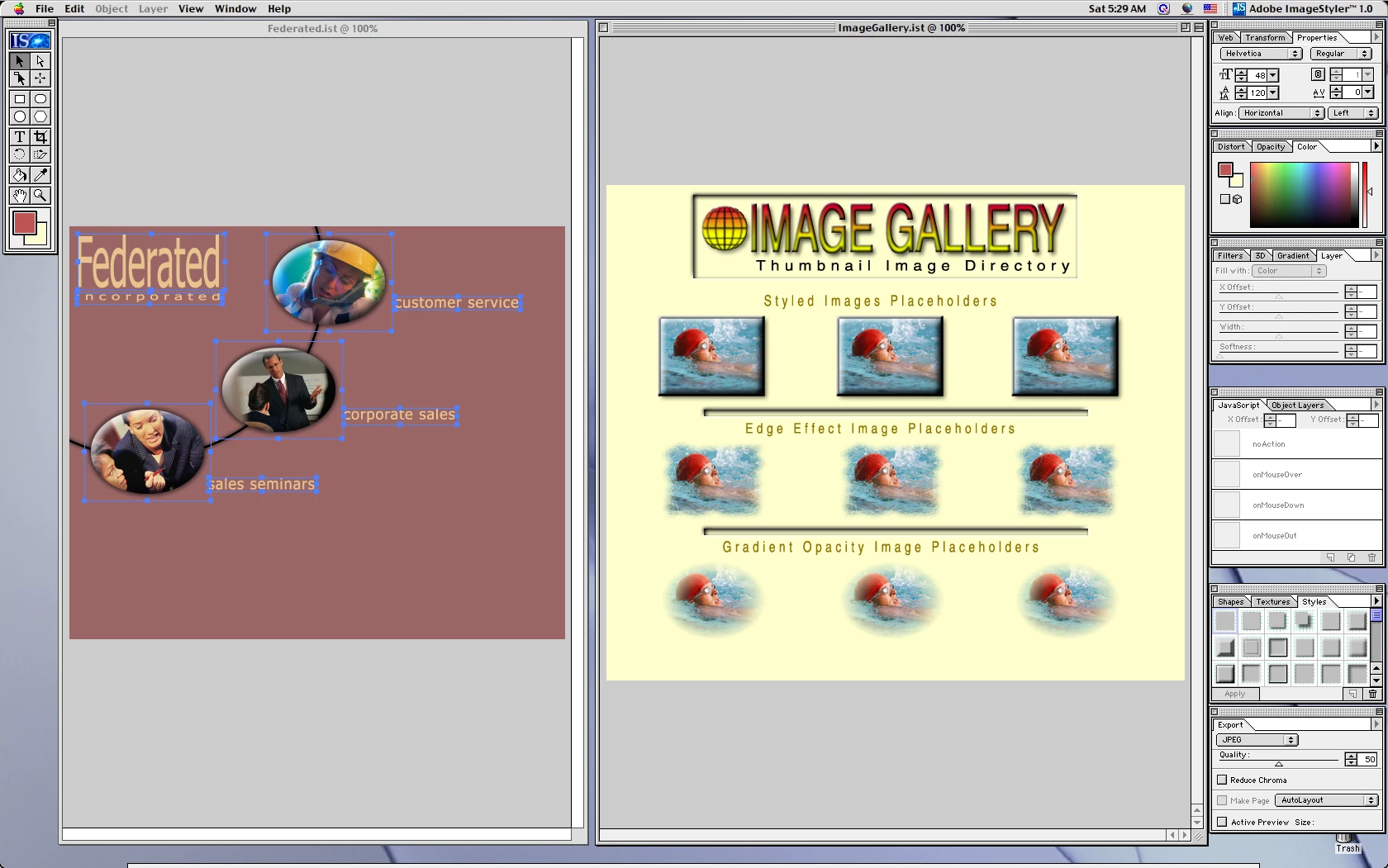This screenshot has height=868, width=1388.
Task: Select the Paint Bucket tool
Action: click(20, 175)
